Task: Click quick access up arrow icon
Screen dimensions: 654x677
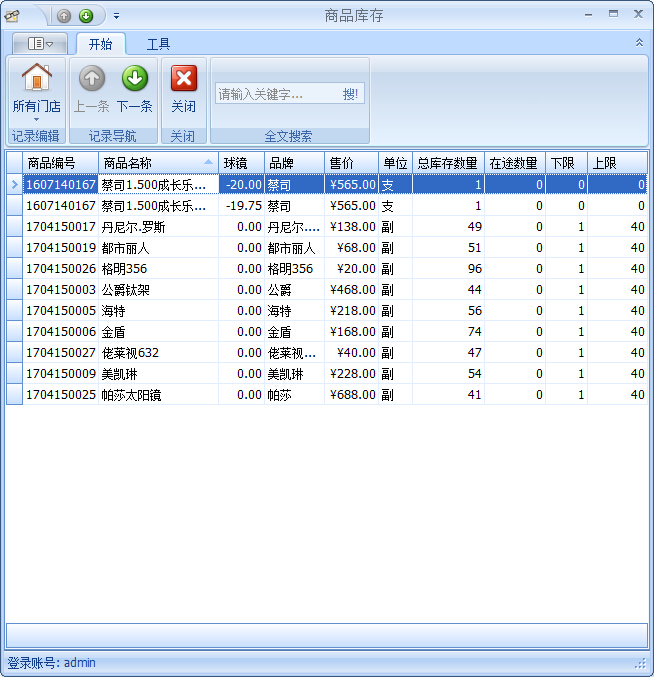Action: click(64, 16)
